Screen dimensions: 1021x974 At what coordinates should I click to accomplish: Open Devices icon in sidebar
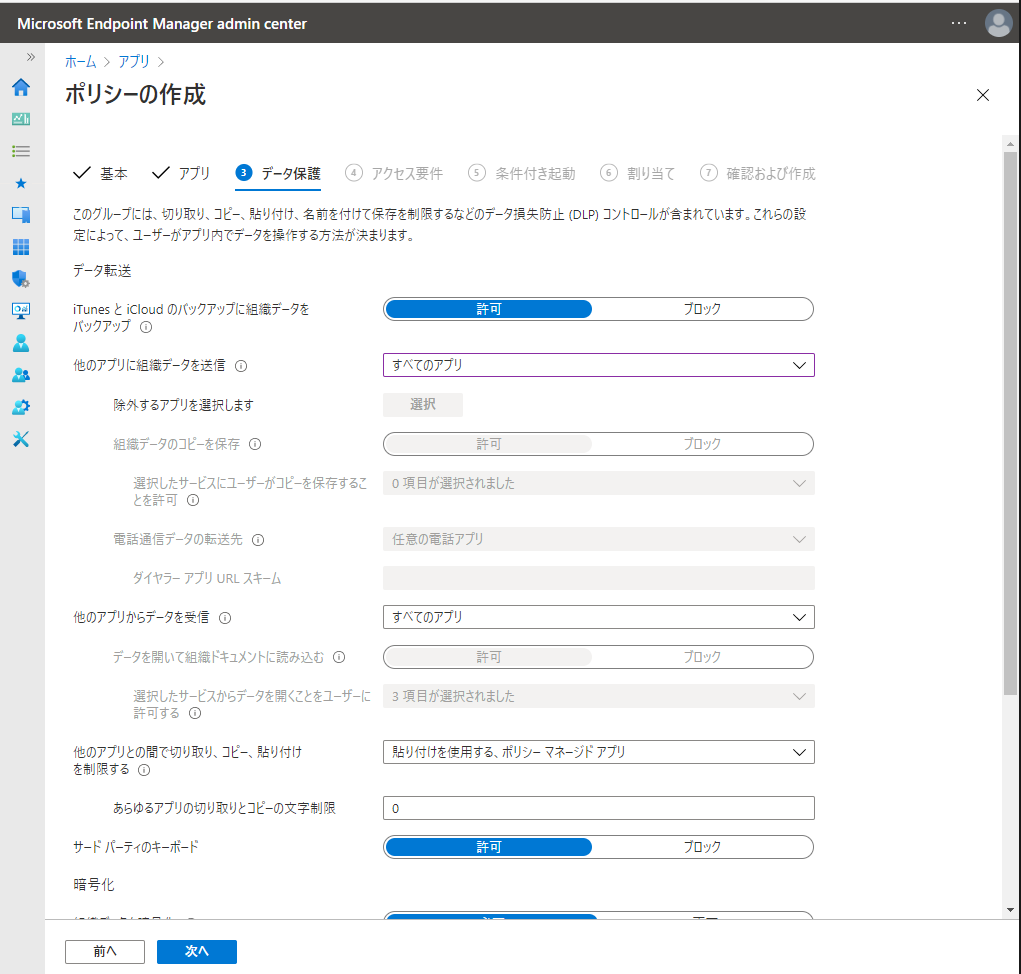[x=21, y=214]
